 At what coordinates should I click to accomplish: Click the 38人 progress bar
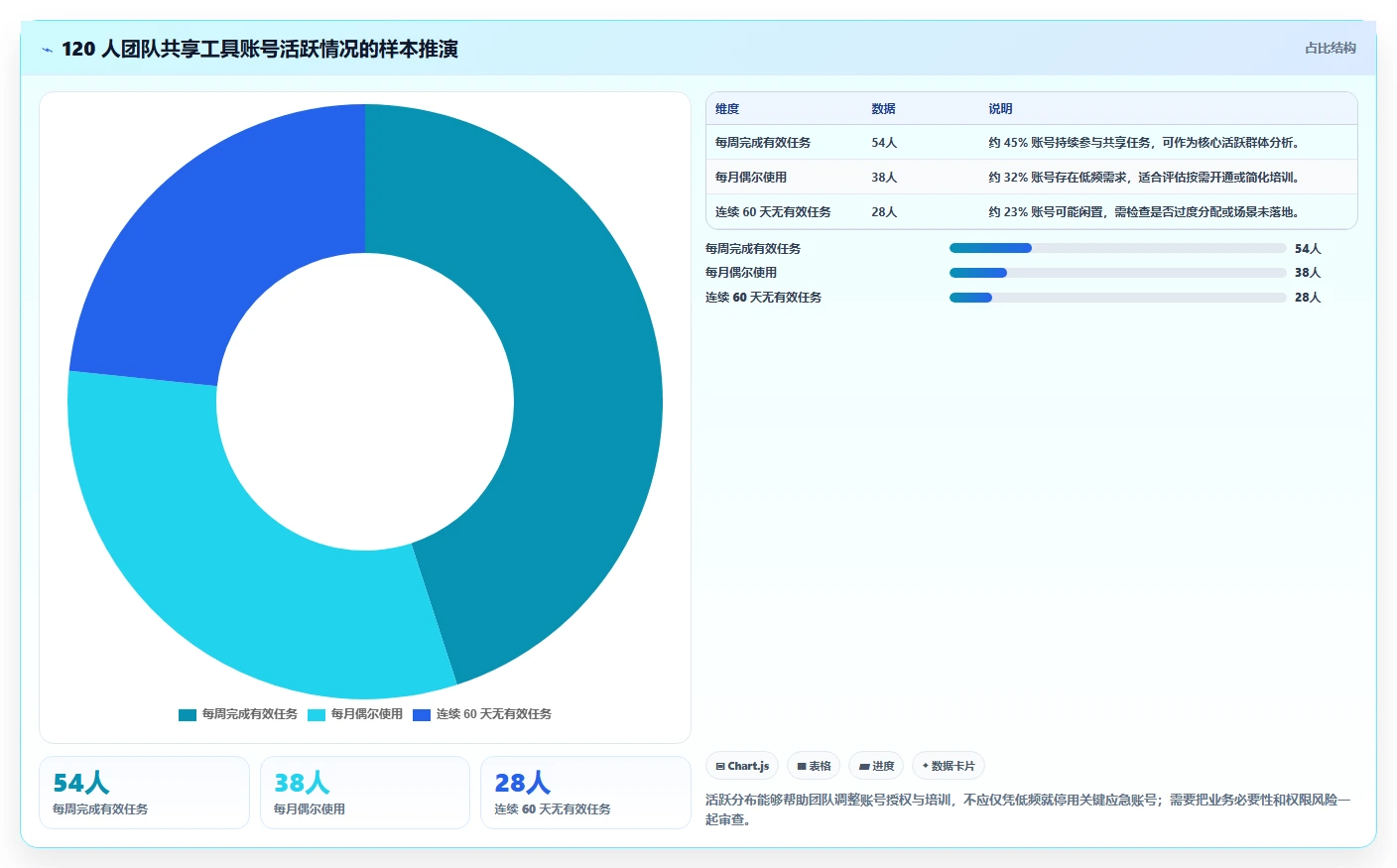[1117, 273]
